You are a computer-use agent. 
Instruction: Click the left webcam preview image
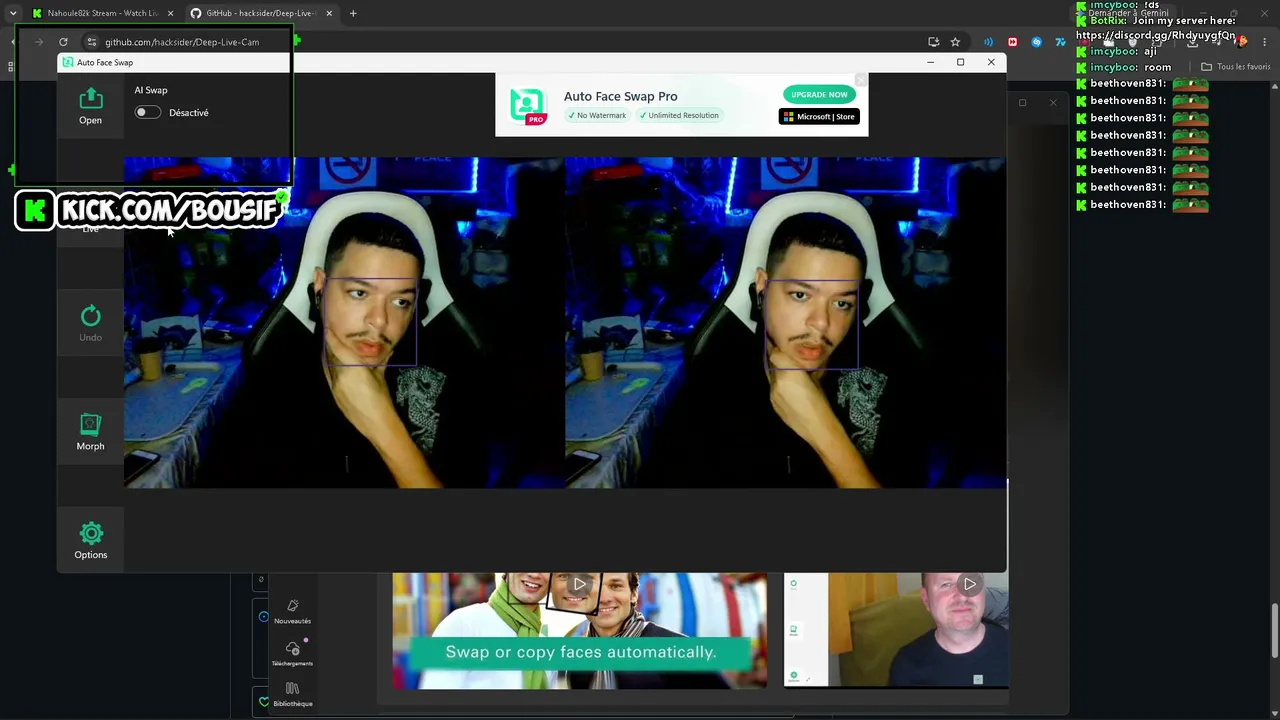coord(344,322)
